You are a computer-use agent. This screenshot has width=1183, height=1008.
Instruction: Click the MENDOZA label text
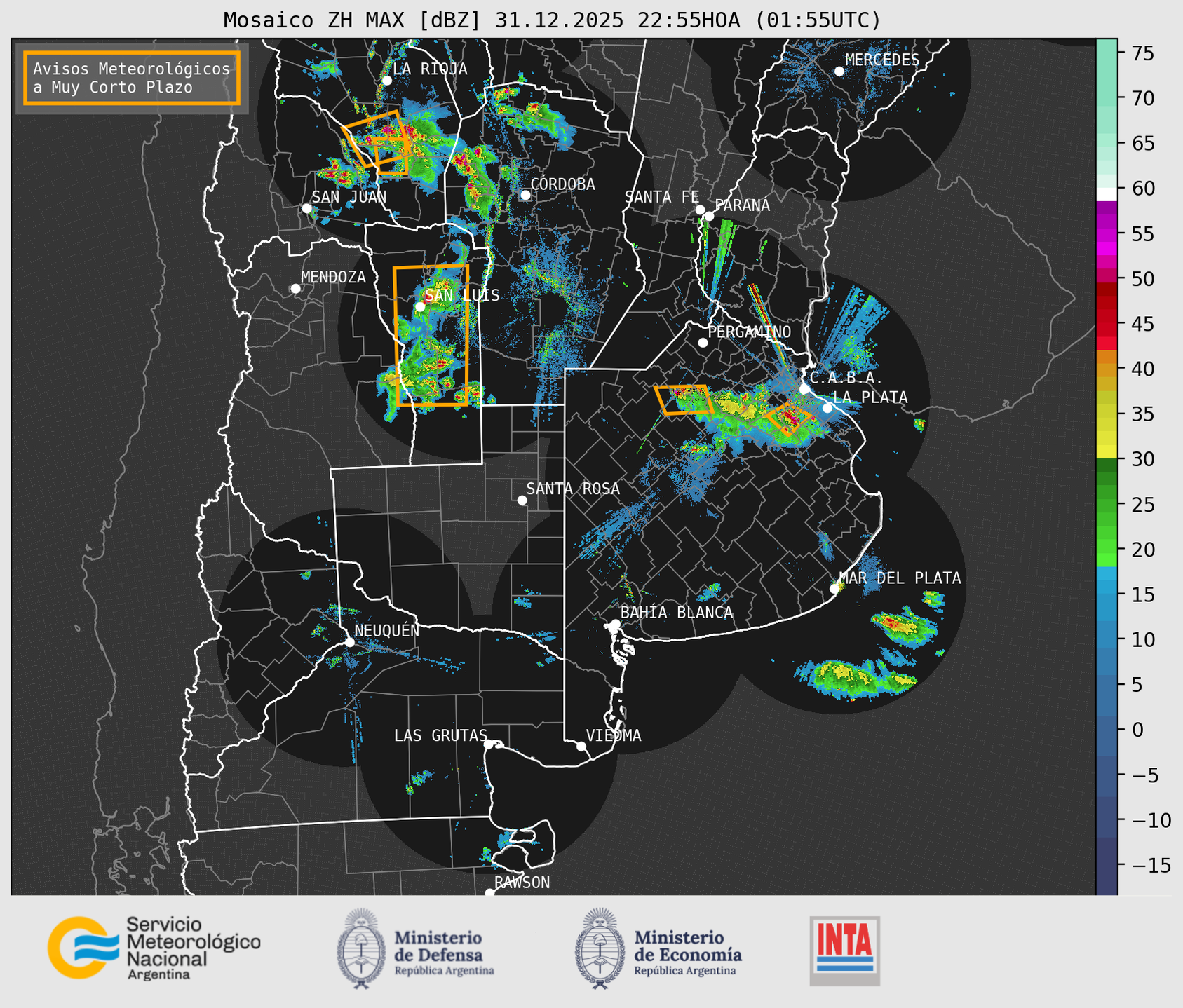334,277
